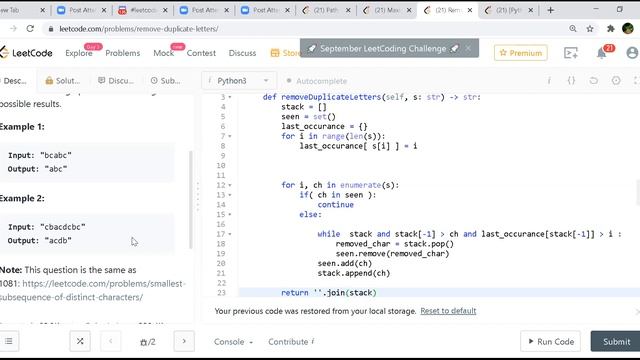The image size is (640, 360).
Task: Open Problems in navigation
Action: pos(122,53)
